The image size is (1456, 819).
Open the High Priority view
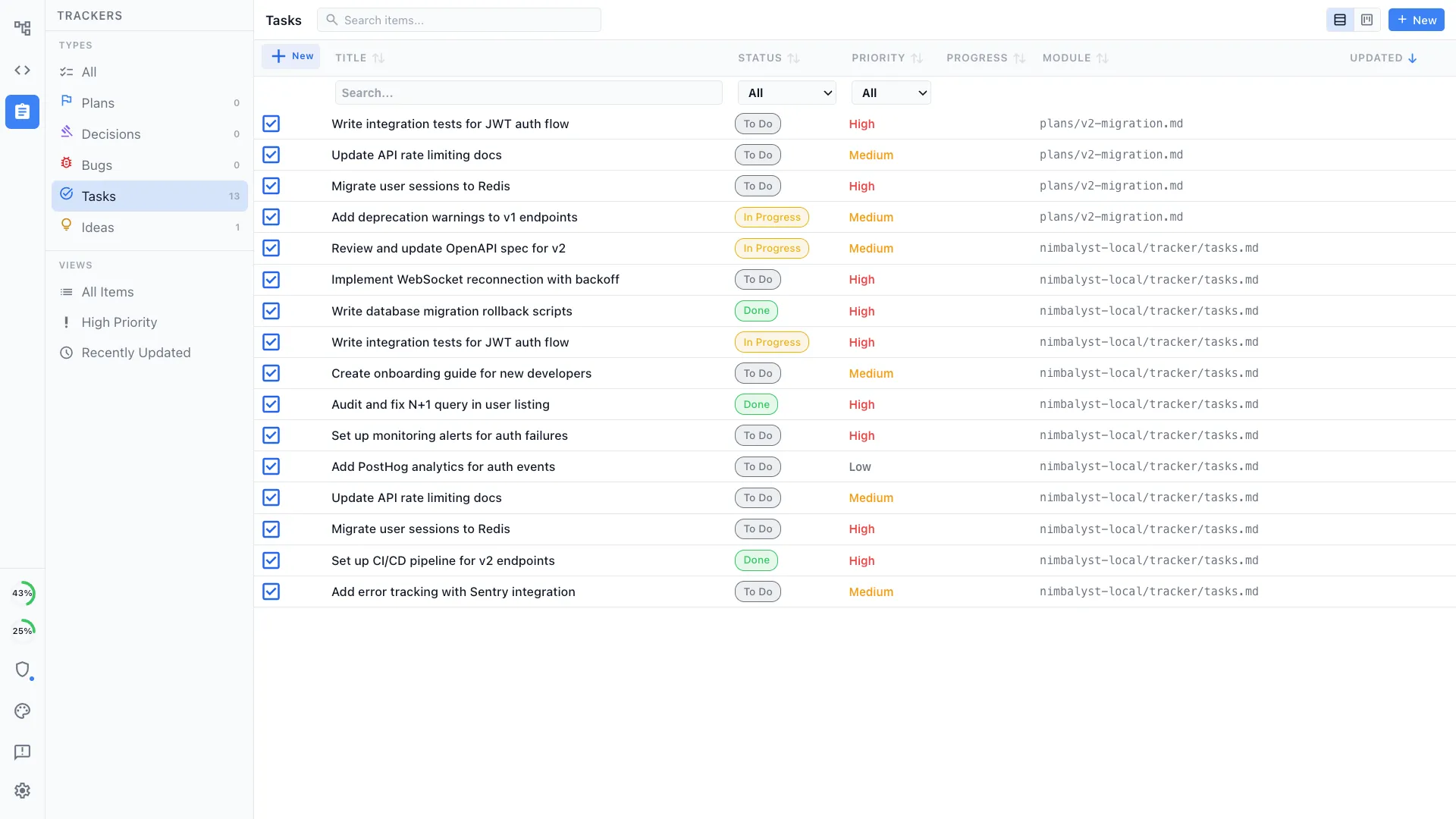(119, 322)
